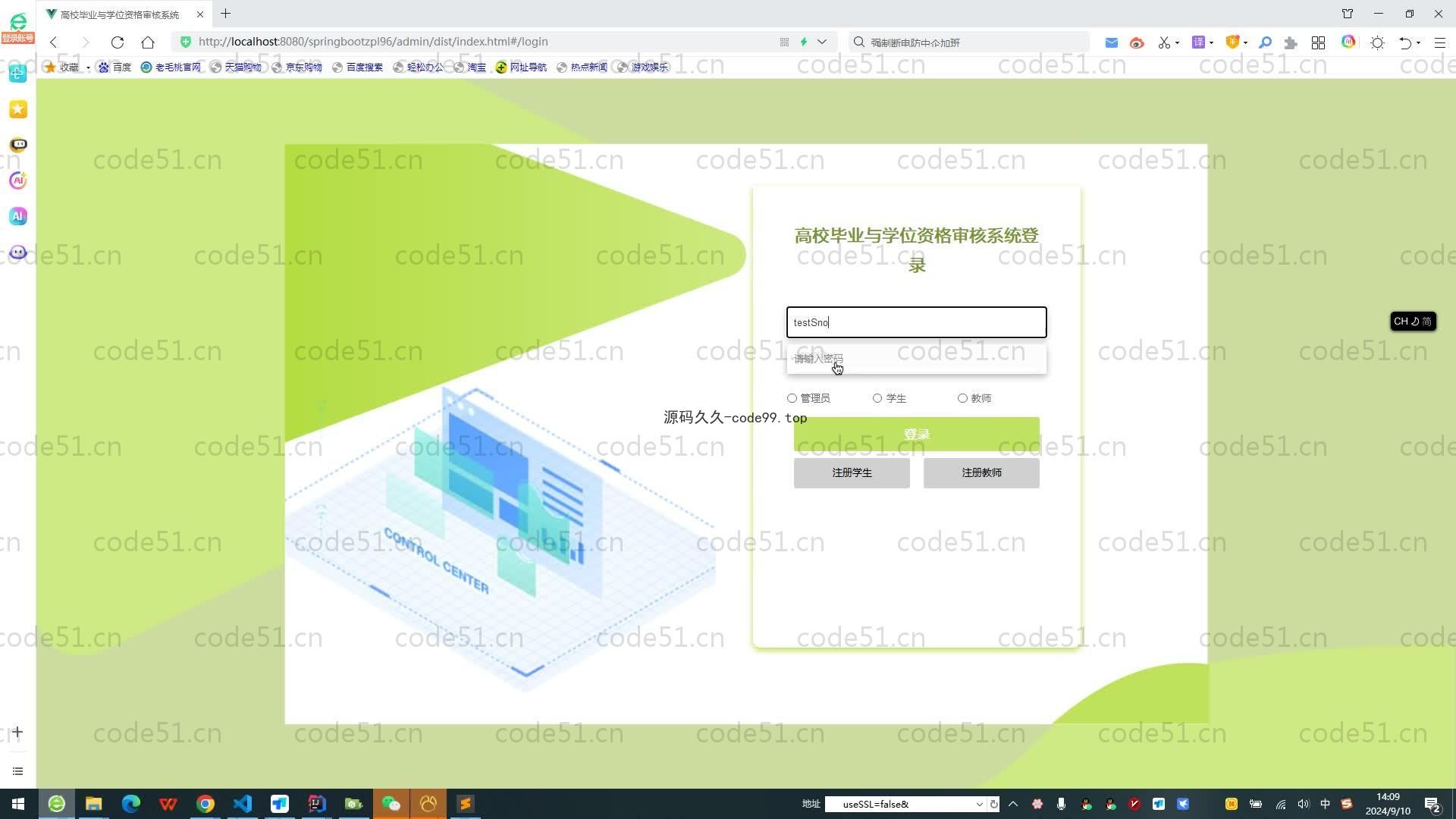Image resolution: width=1456 pixels, height=819 pixels.
Task: Click the blue magnifier find icon
Action: pyautogui.click(x=1265, y=42)
